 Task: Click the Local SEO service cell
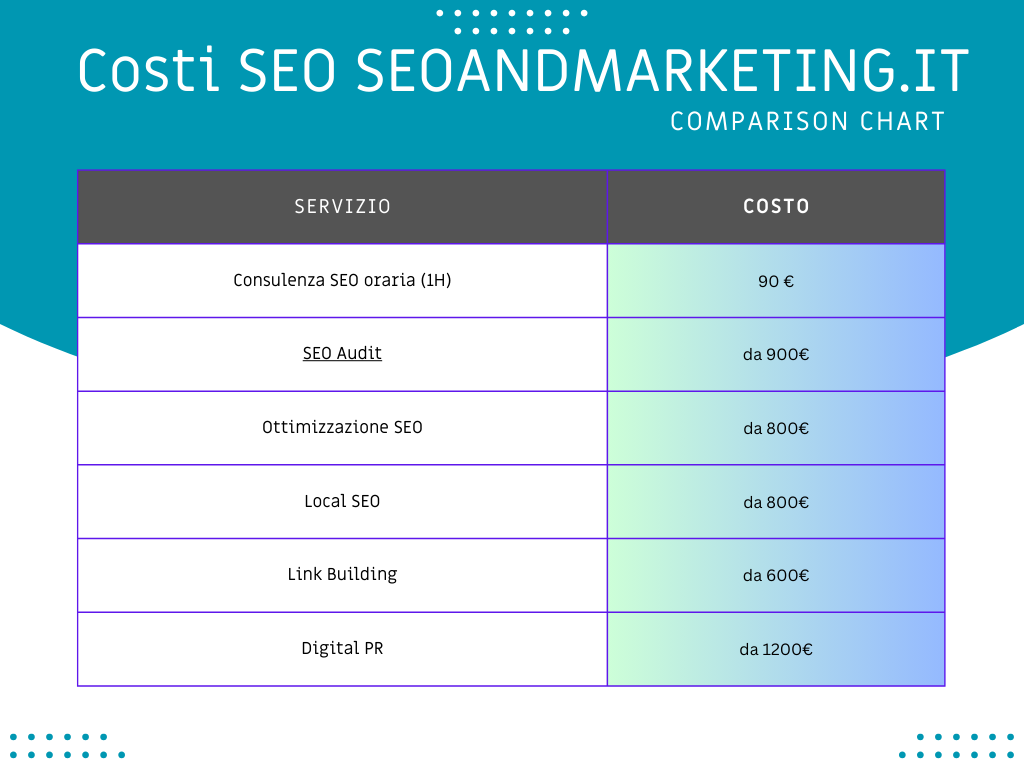(342, 502)
